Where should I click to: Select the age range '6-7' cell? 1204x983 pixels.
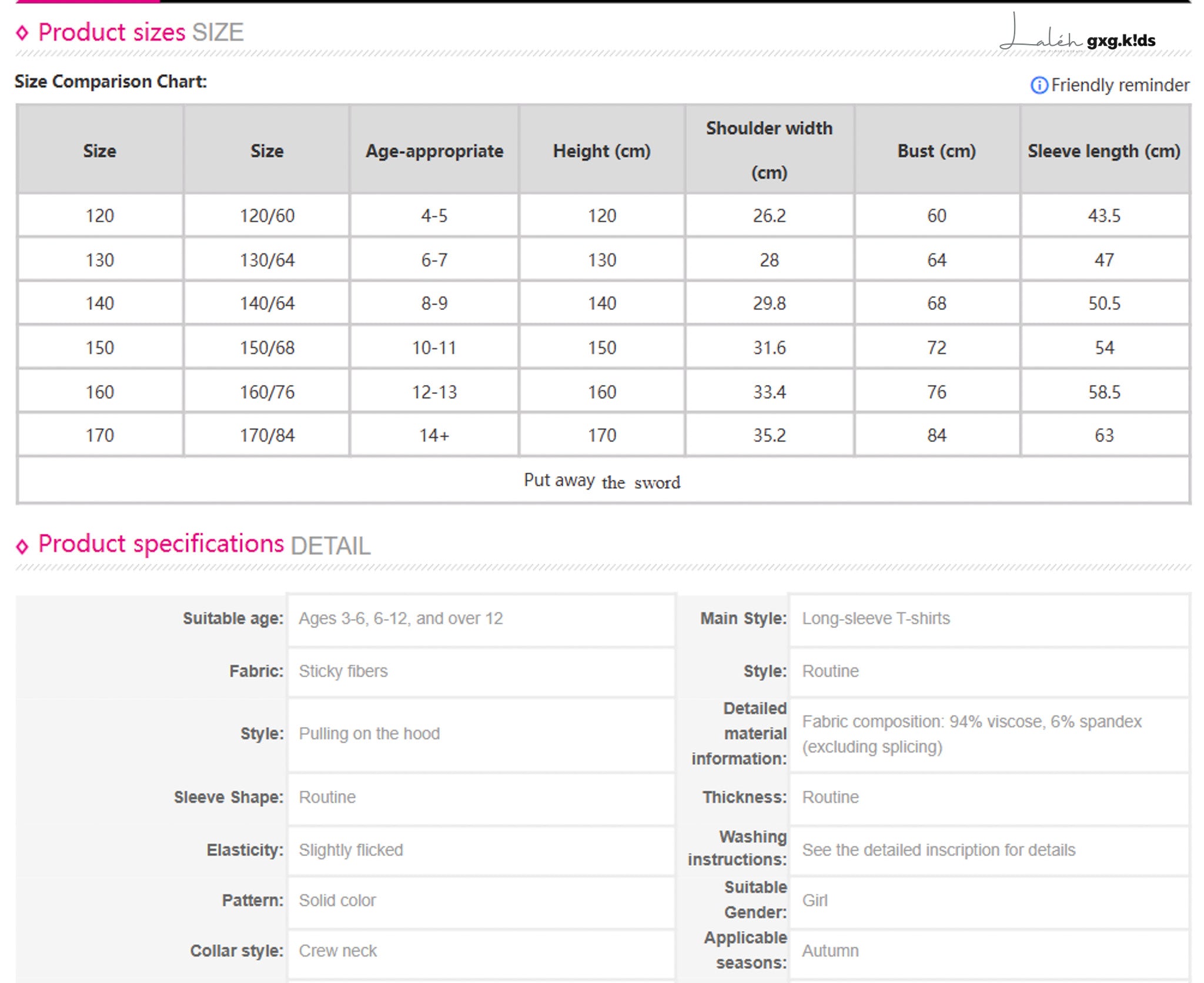[434, 260]
